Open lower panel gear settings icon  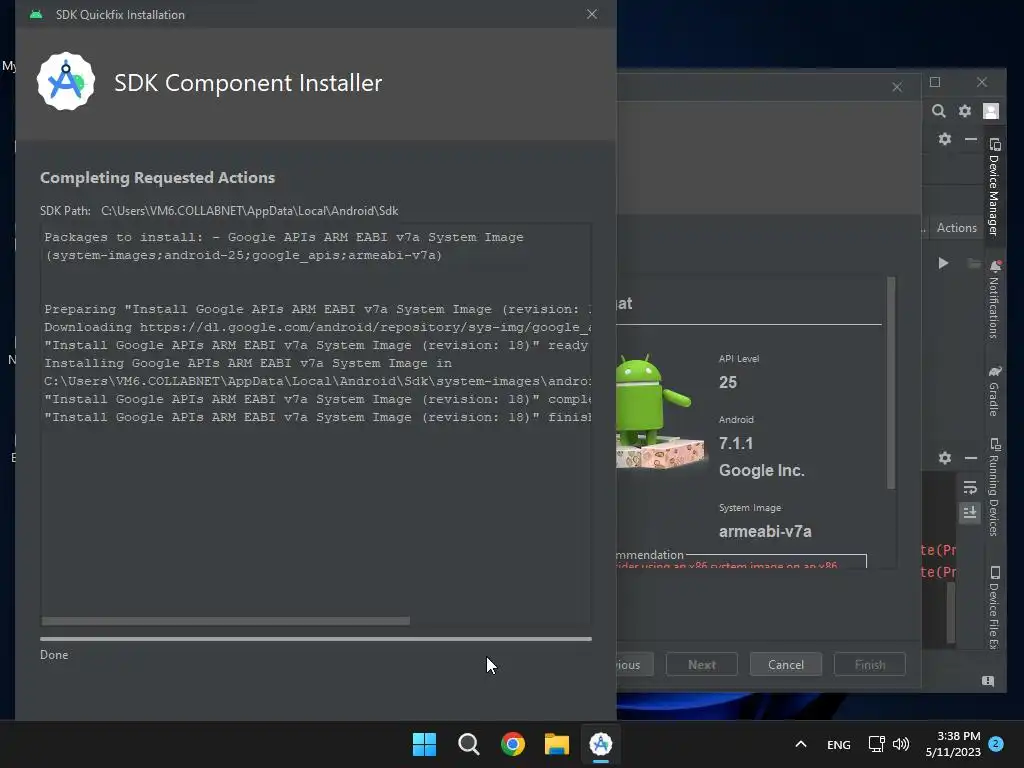[x=944, y=458]
